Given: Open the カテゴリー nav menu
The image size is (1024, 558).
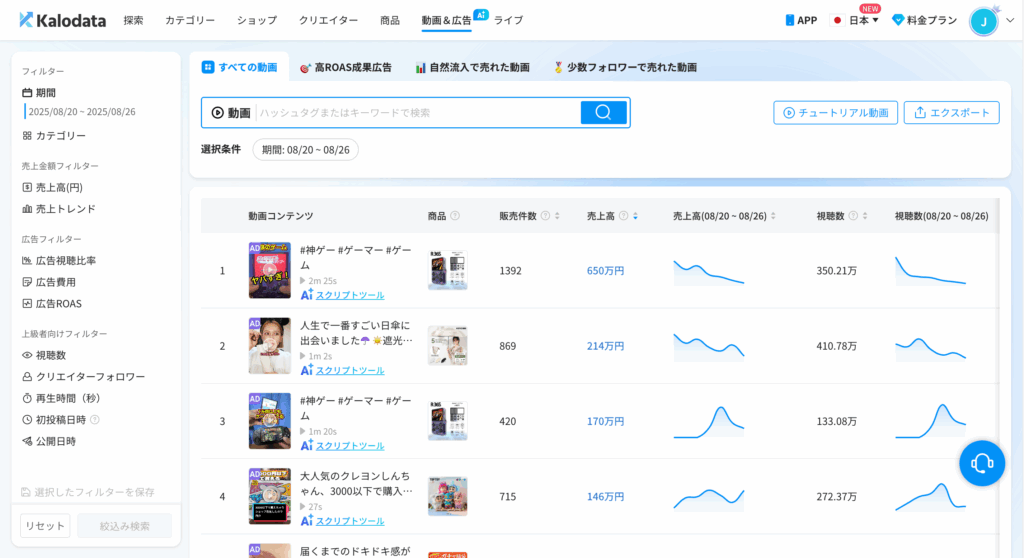Looking at the screenshot, I should point(190,20).
